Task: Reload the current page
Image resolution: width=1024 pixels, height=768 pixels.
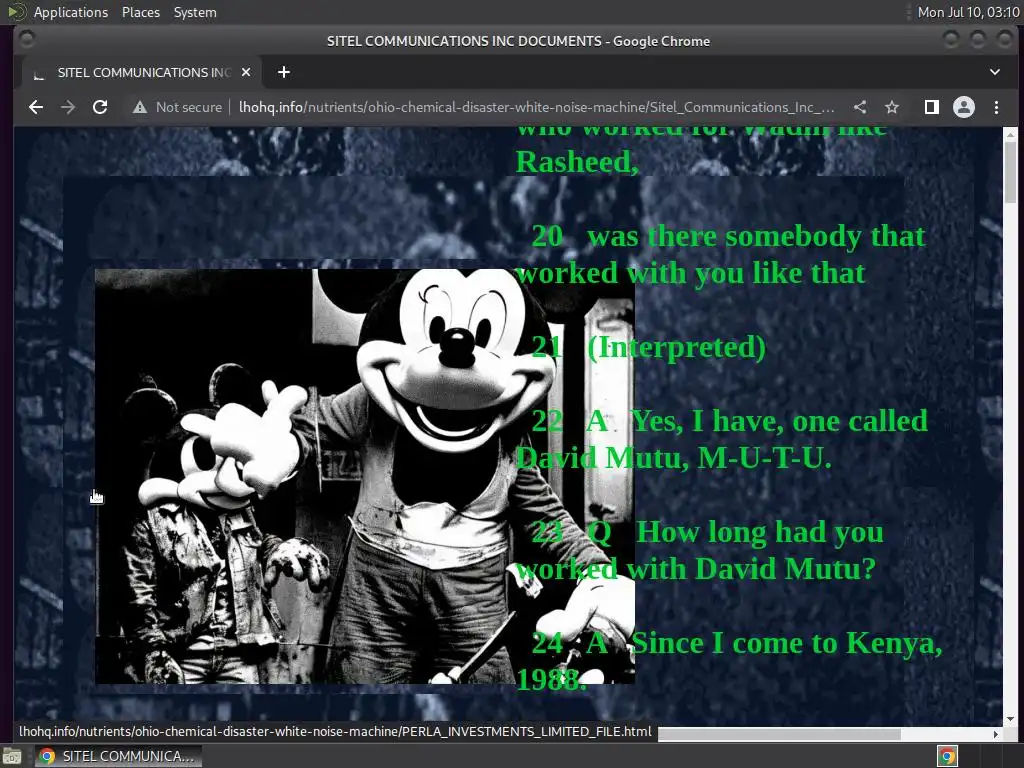Action: 100,107
